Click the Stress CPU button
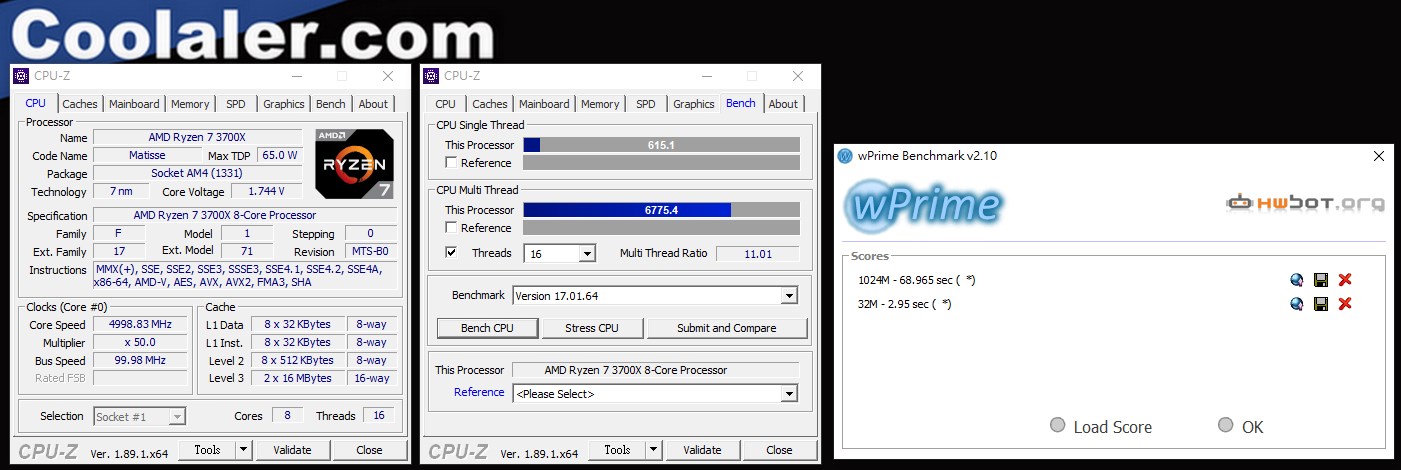 point(592,328)
